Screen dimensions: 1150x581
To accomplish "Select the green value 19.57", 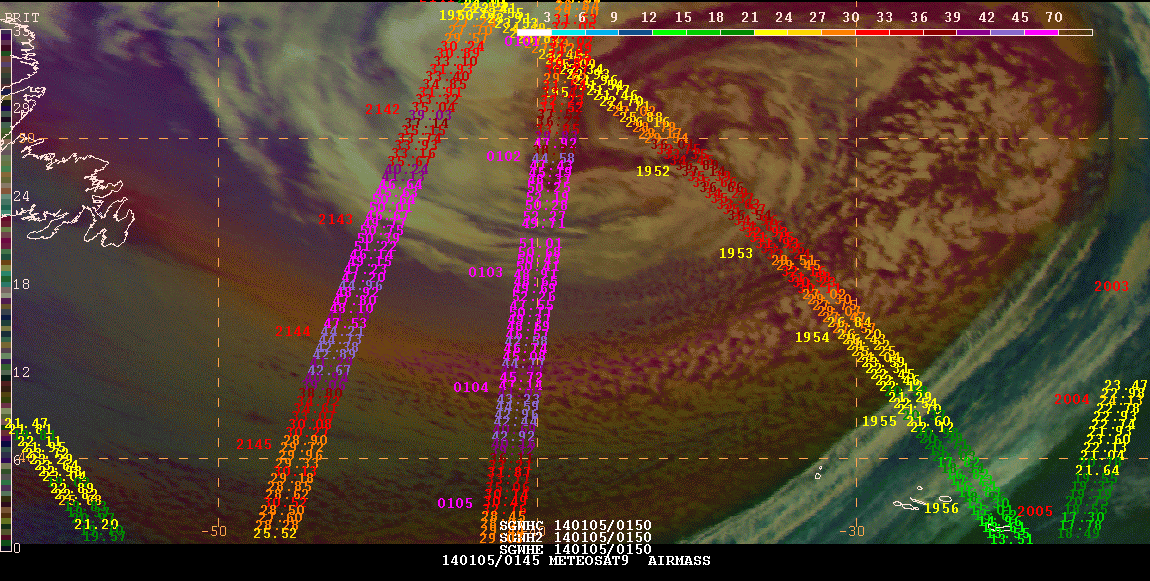I will pyautogui.click(x=103, y=536).
